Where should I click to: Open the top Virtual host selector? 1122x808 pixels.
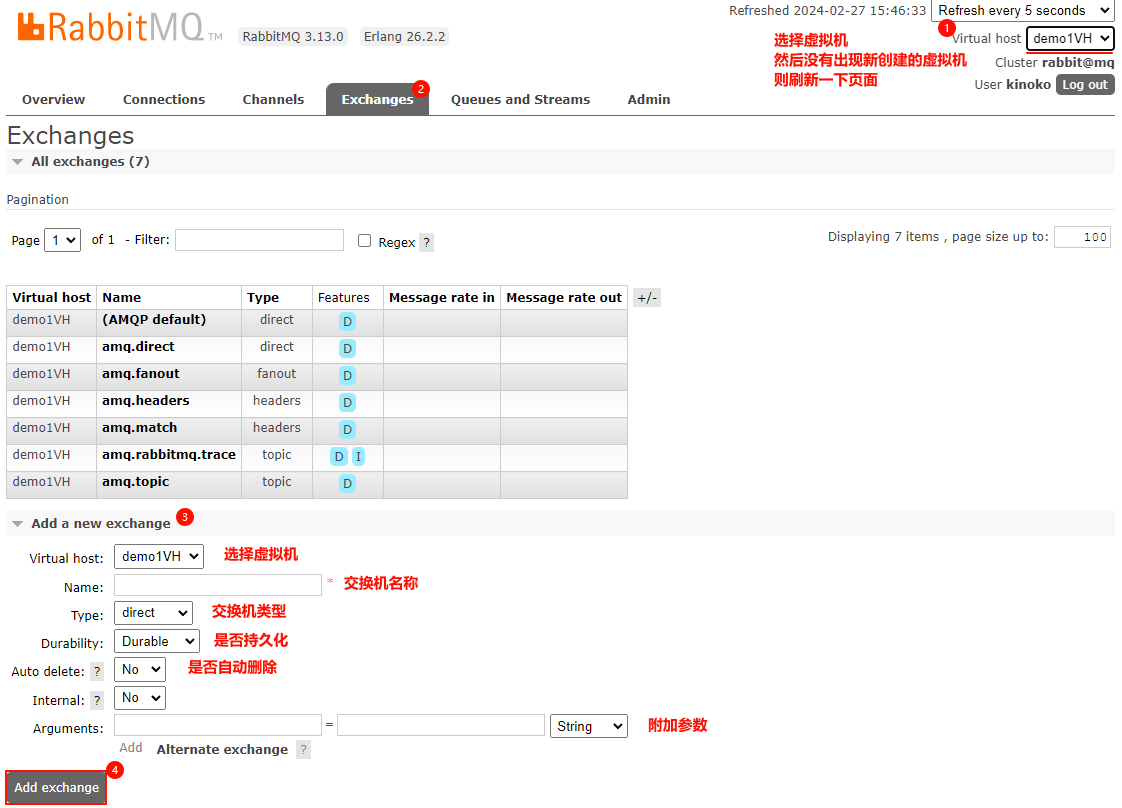pos(1070,39)
